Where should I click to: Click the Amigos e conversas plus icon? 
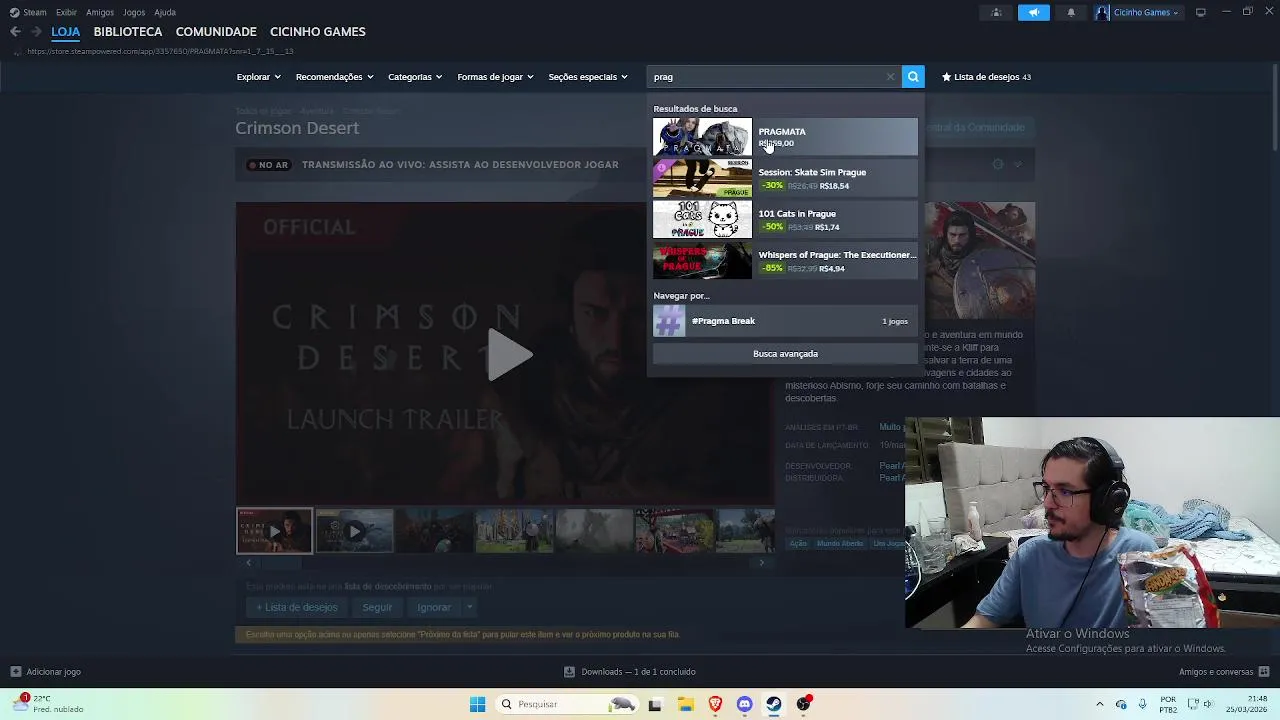(1264, 672)
